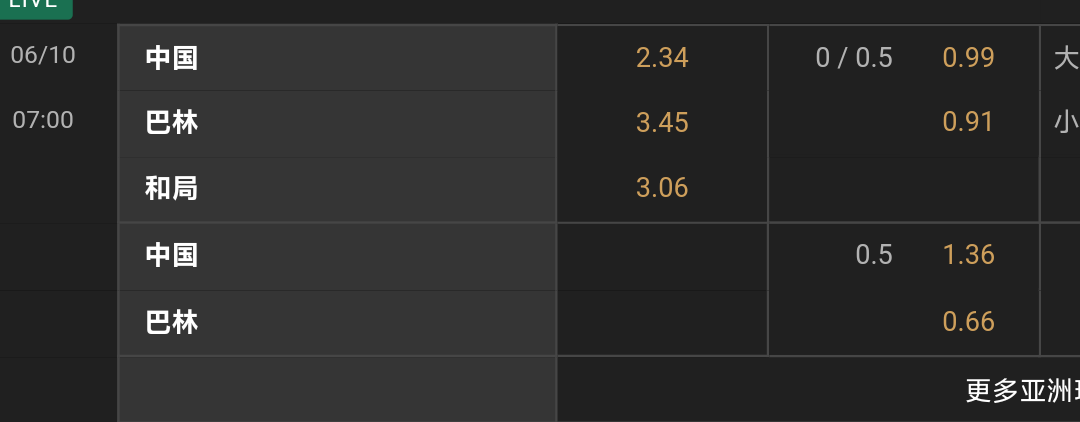Click the 和局 draw label

[172, 188]
